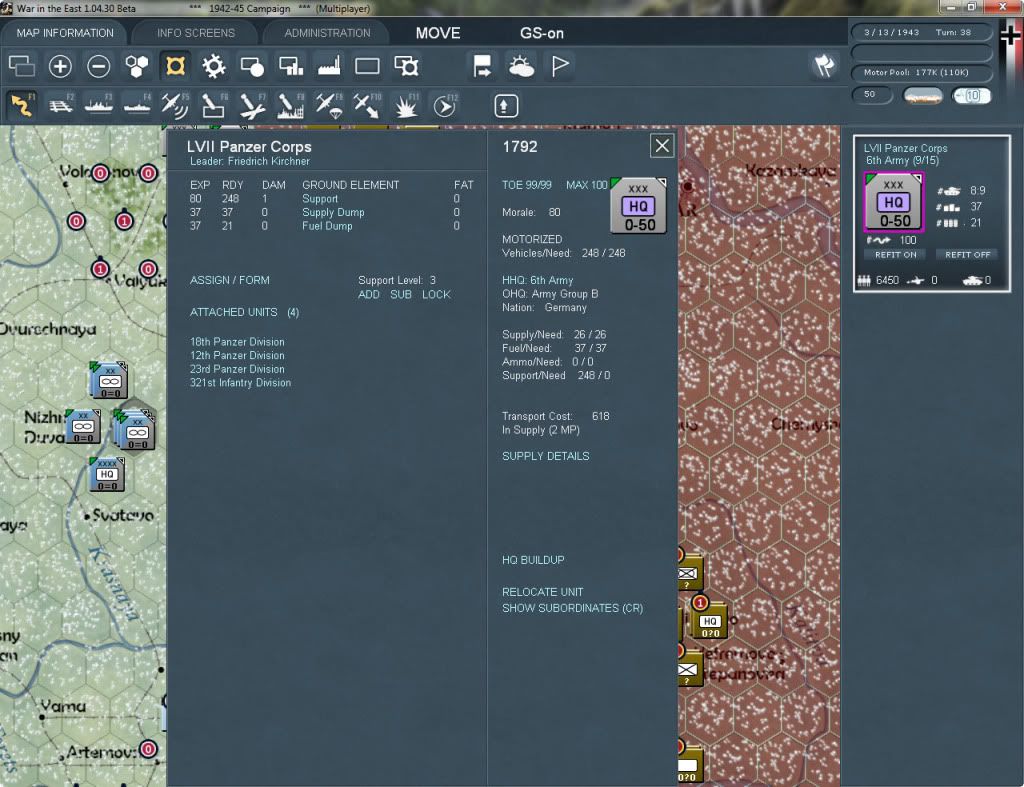Select the F2 rail mode icon

click(60, 105)
